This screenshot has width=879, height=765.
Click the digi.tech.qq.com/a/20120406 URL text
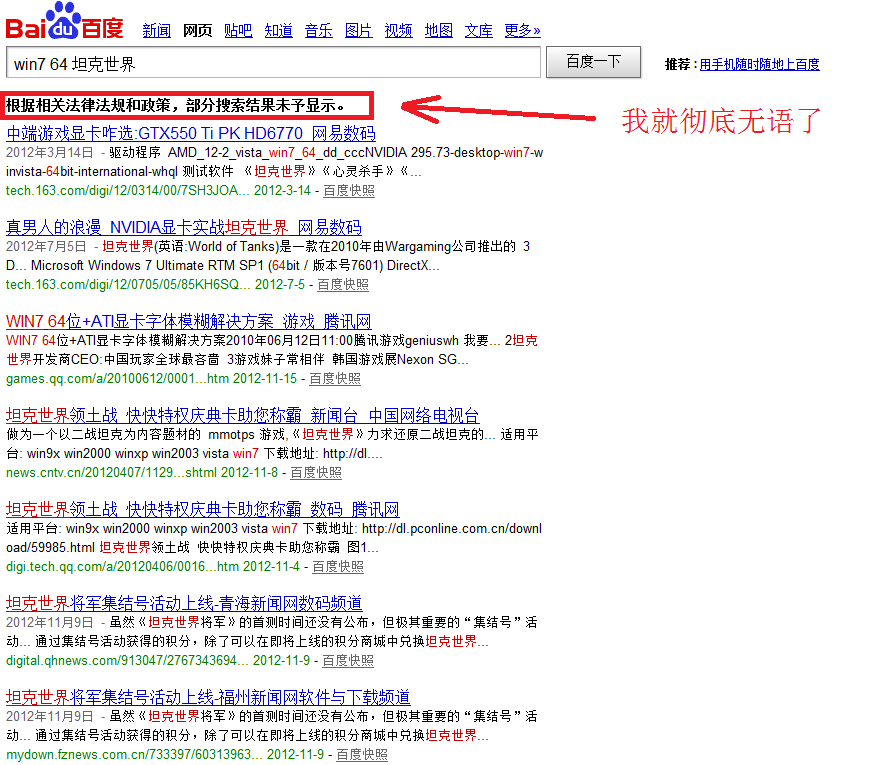[x=123, y=567]
